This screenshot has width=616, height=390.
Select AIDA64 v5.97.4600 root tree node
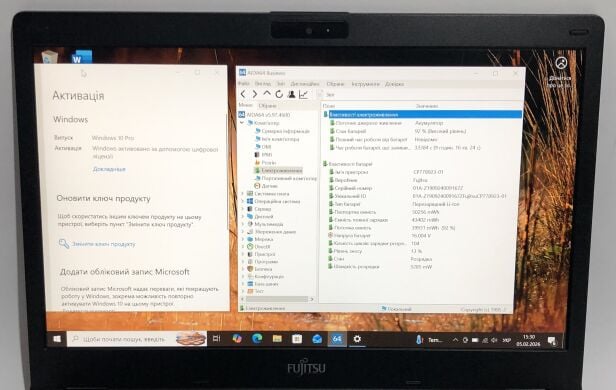(264, 115)
